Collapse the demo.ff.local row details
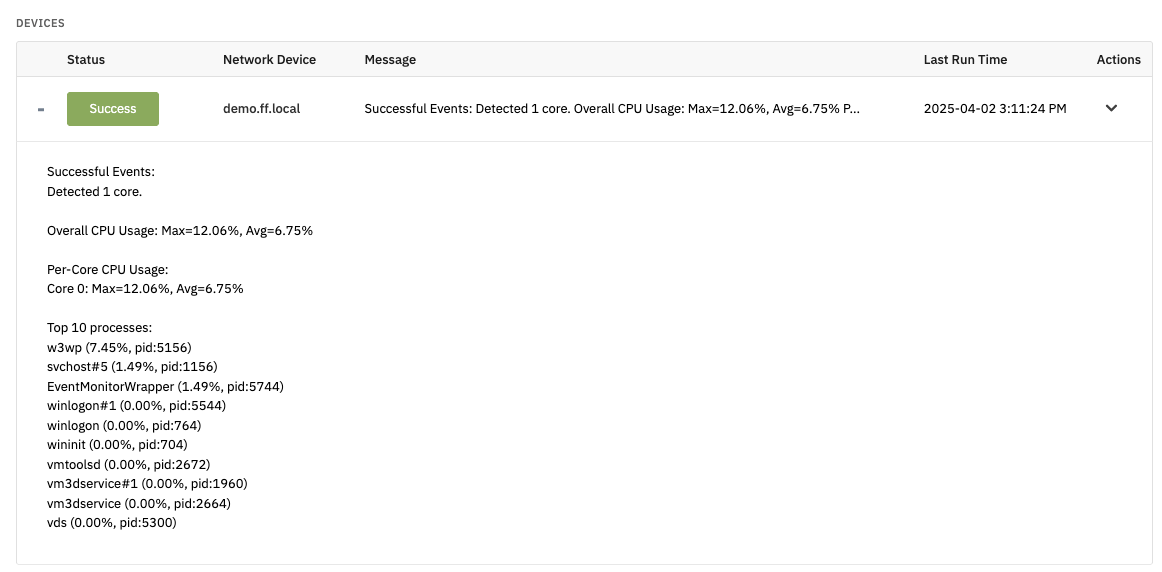The height and width of the screenshot is (572, 1162). 41,109
